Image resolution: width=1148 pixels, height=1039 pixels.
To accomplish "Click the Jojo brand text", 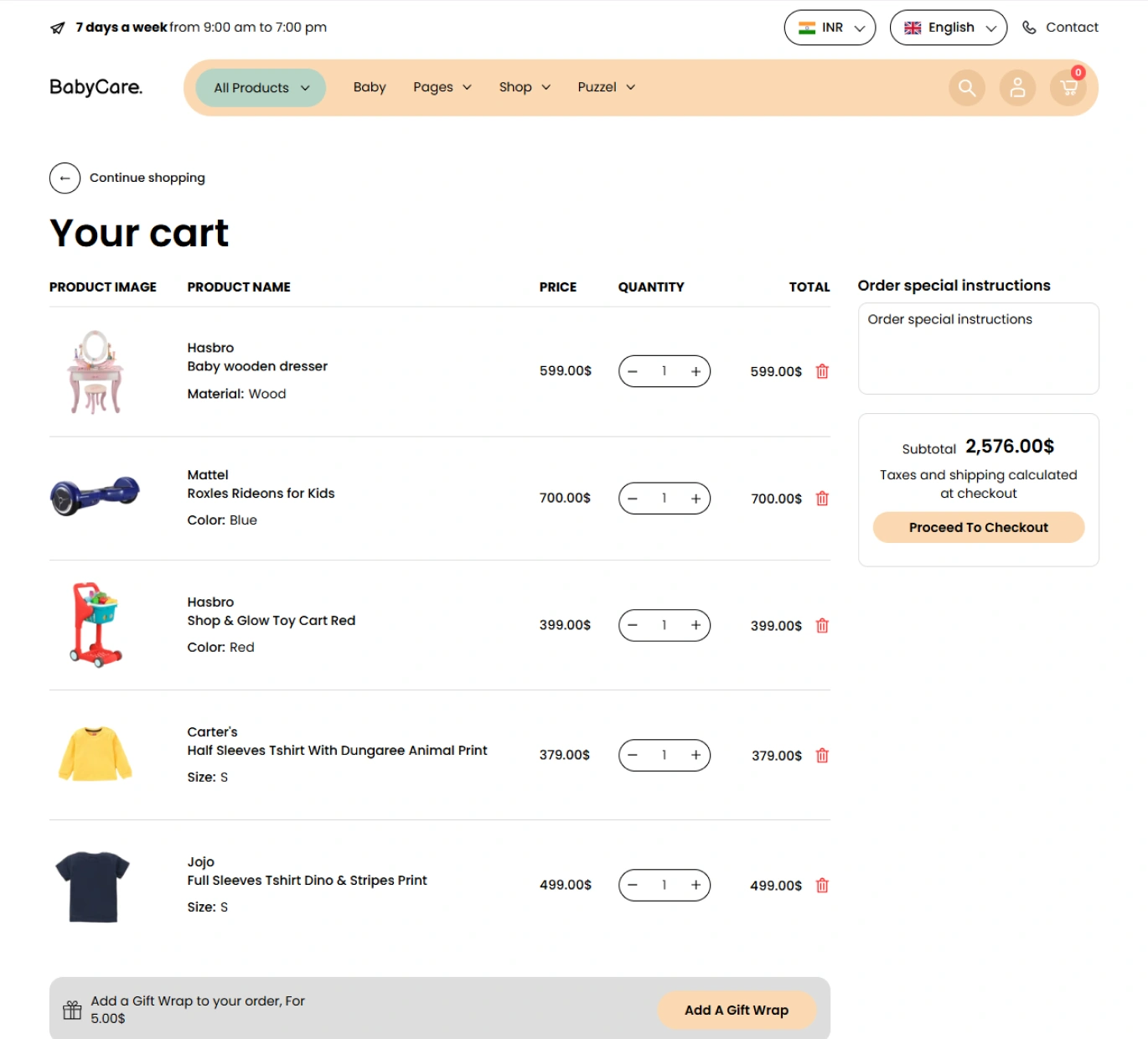I will click(201, 862).
